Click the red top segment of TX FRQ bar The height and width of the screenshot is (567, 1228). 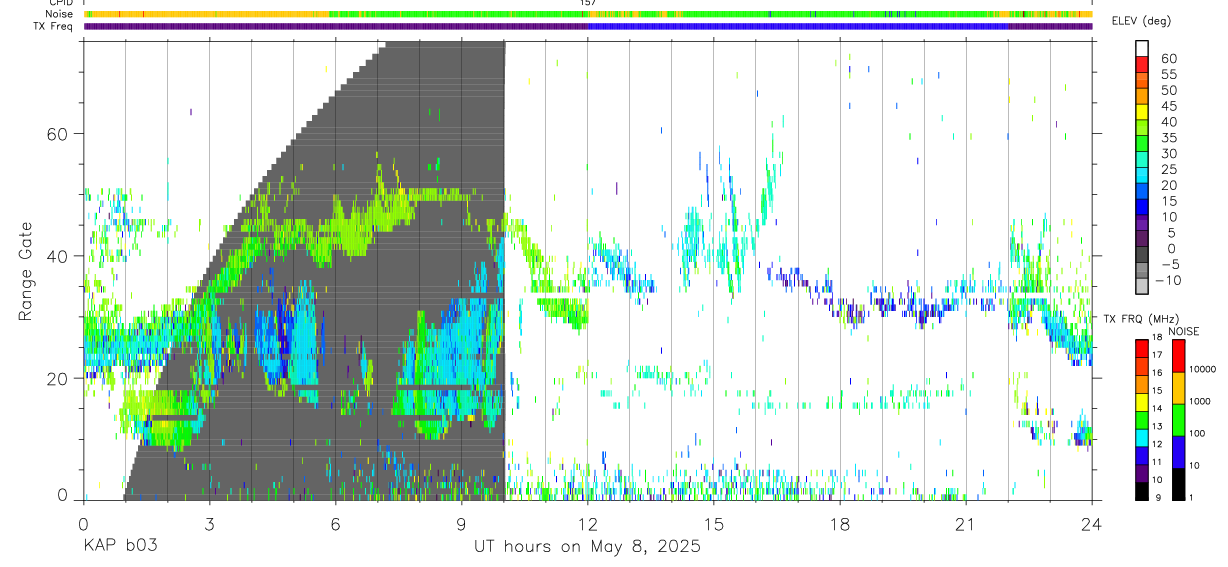(x=1142, y=347)
